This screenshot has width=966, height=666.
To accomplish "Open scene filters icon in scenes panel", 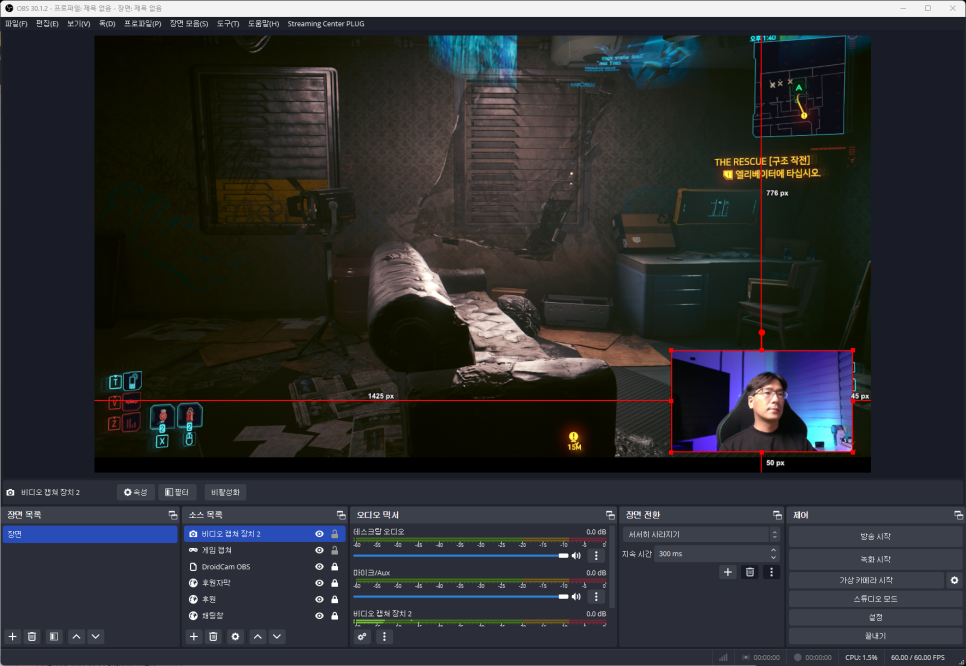I will (x=53, y=636).
